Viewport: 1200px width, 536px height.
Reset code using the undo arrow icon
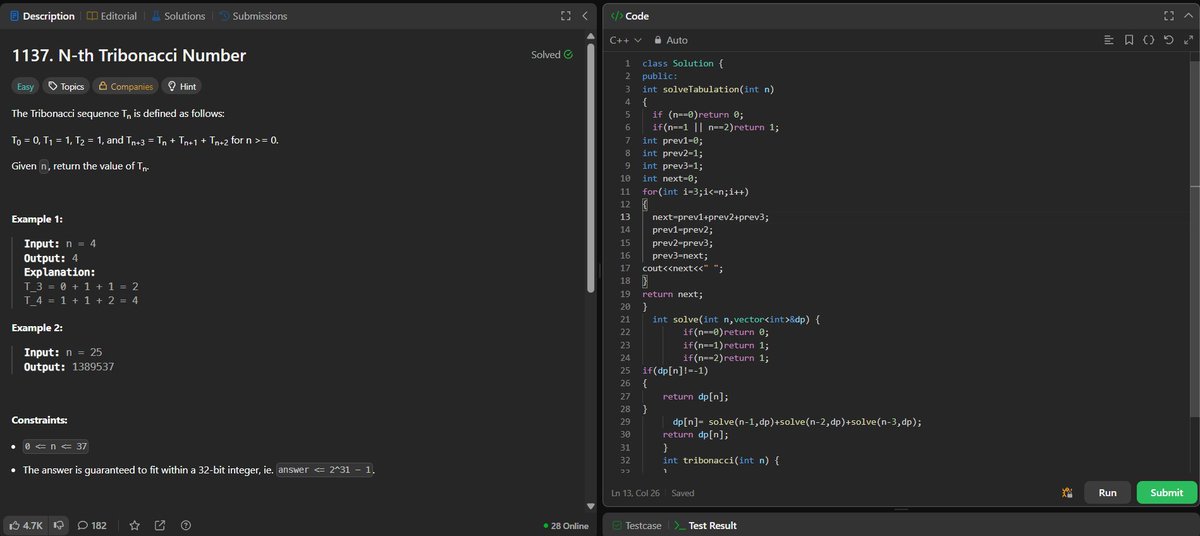(x=1168, y=40)
